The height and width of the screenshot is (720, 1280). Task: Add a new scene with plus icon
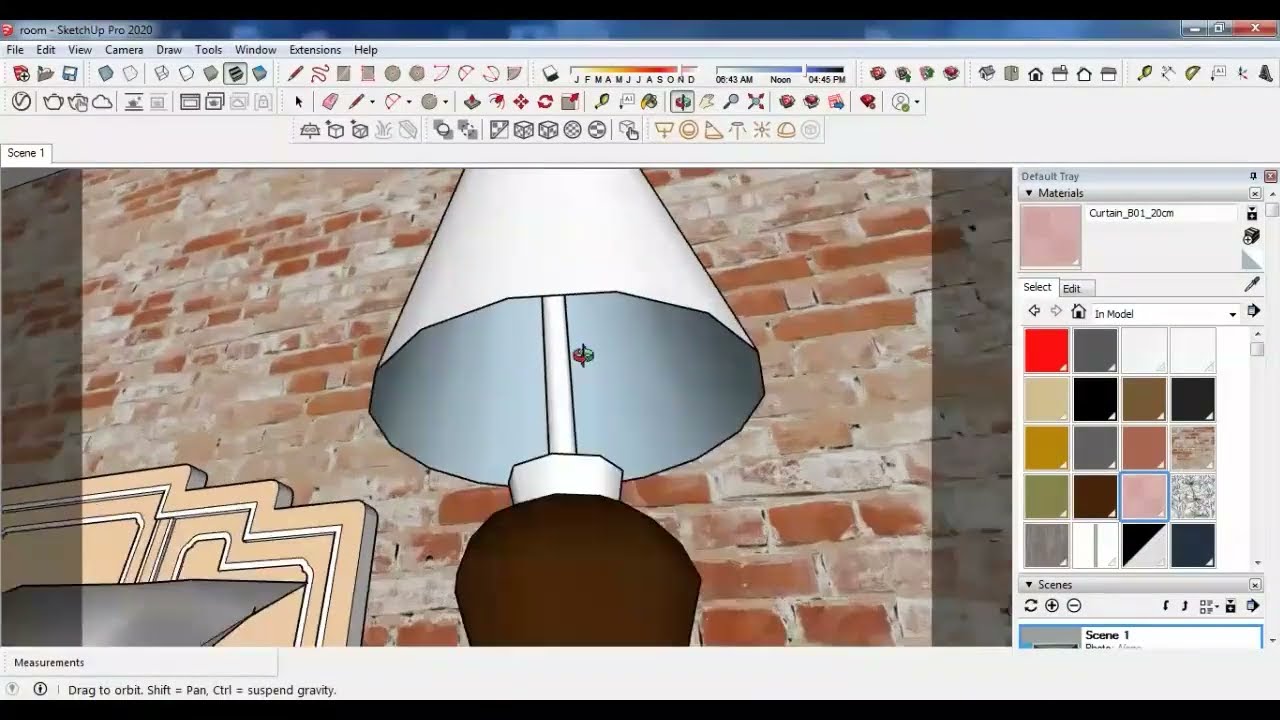[1052, 605]
